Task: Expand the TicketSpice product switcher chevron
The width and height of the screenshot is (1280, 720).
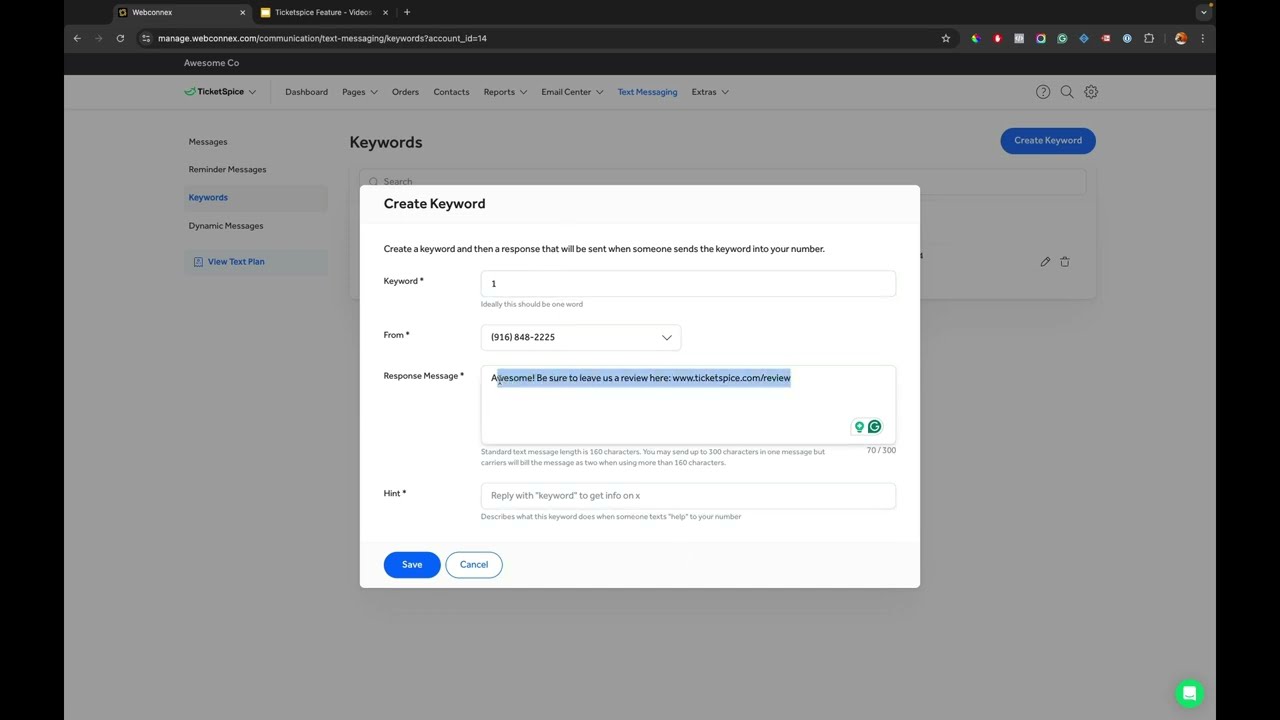Action: [x=252, y=92]
